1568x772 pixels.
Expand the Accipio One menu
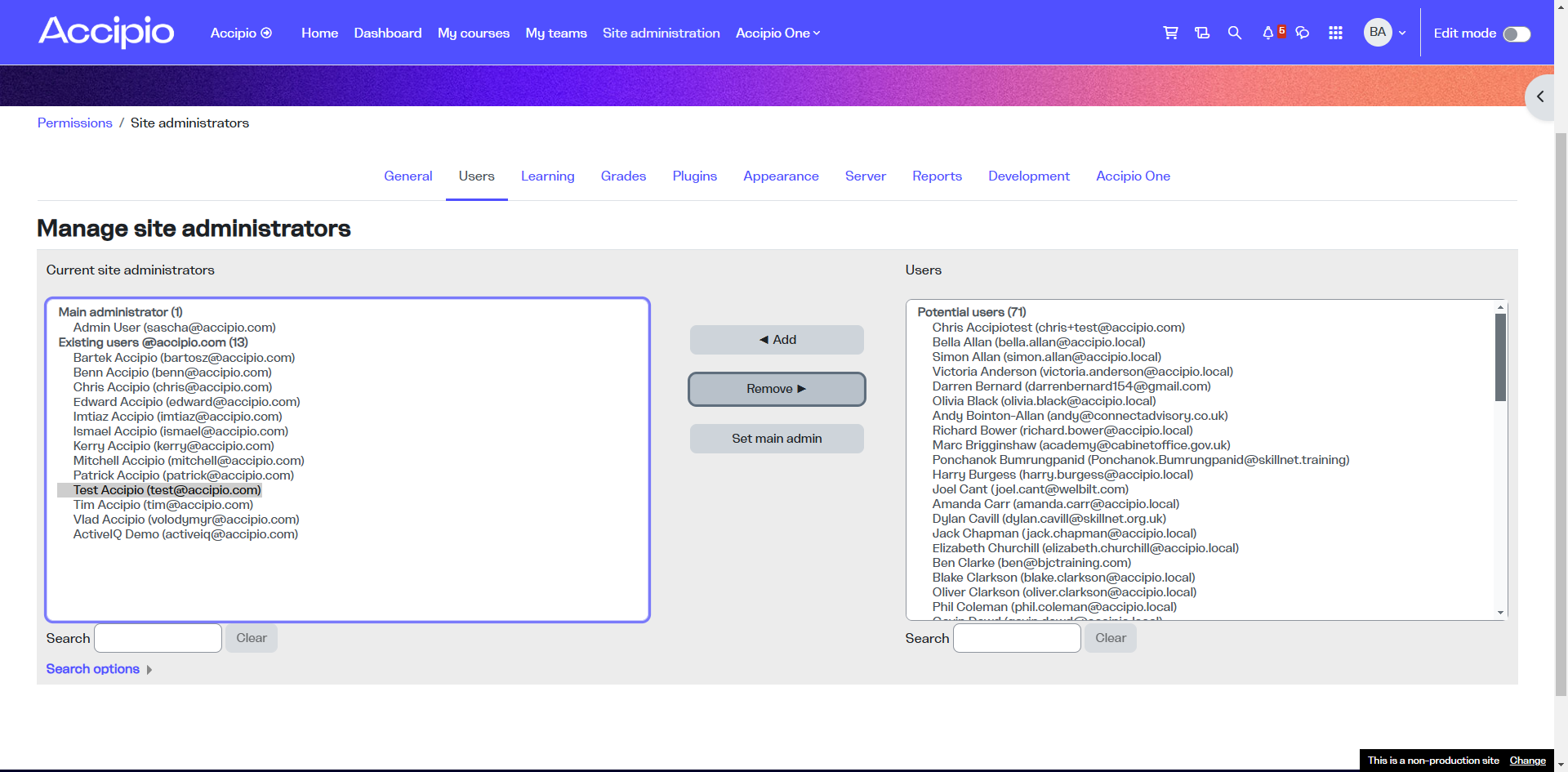[x=777, y=33]
